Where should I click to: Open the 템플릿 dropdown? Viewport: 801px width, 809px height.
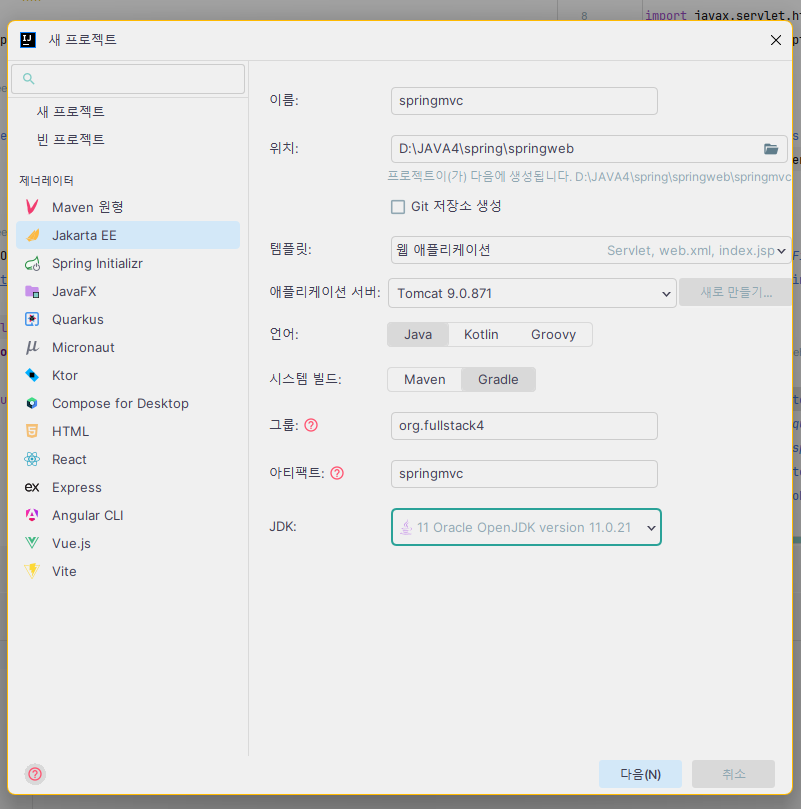pyautogui.click(x=591, y=250)
